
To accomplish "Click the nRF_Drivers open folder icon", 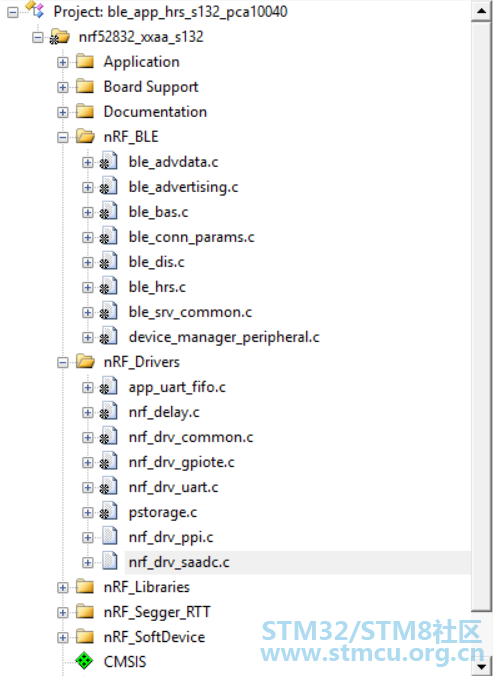I will [85, 362].
